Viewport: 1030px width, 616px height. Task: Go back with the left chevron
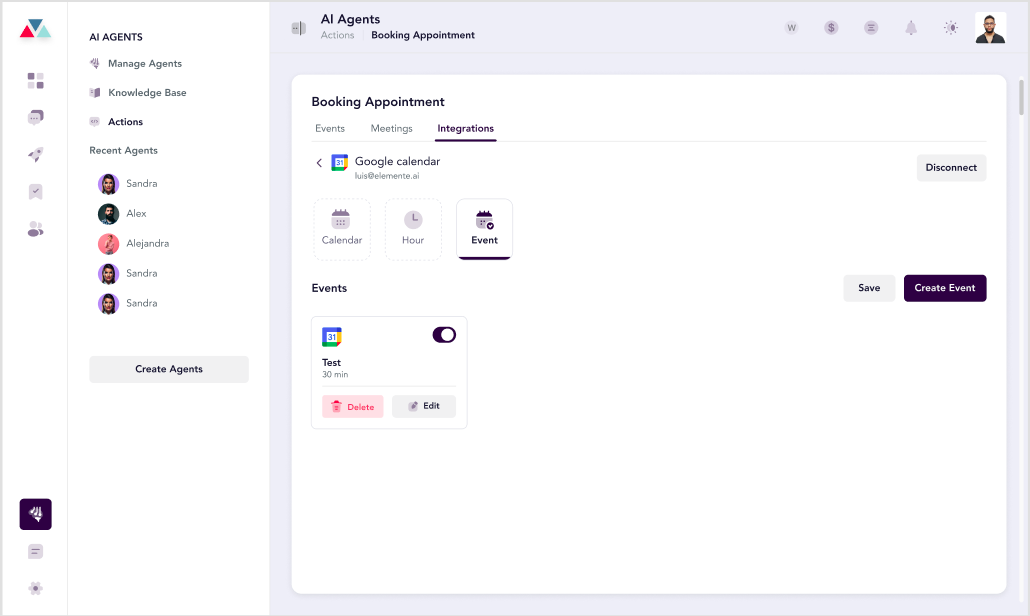(319, 163)
